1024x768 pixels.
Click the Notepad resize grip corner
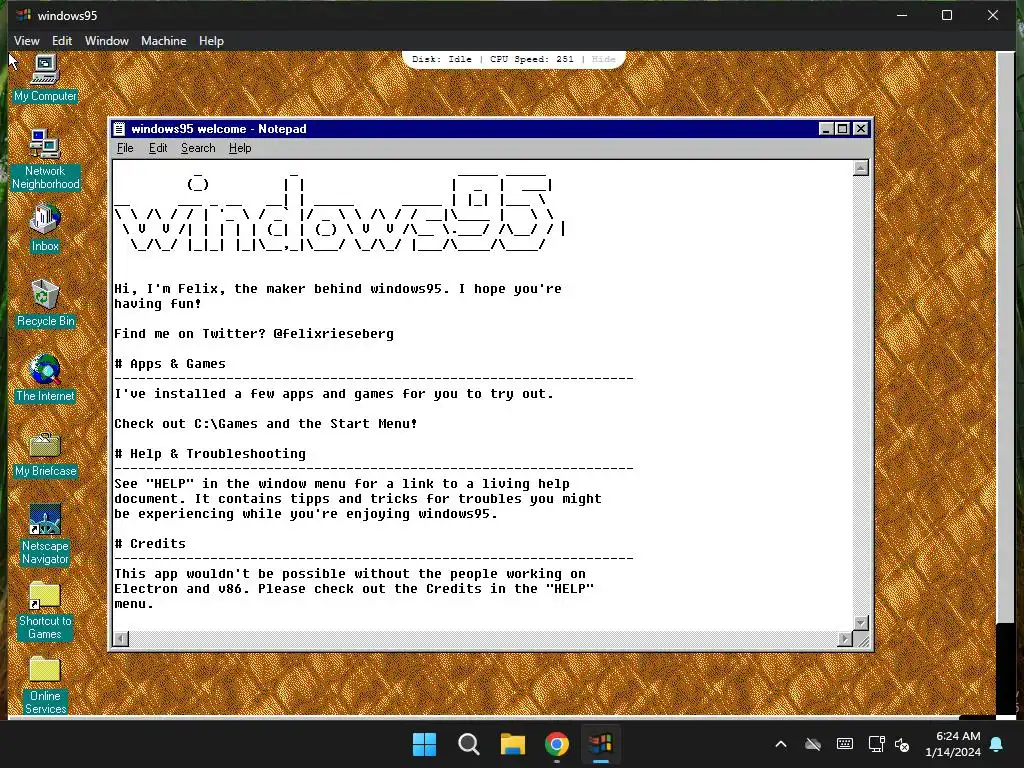point(863,641)
